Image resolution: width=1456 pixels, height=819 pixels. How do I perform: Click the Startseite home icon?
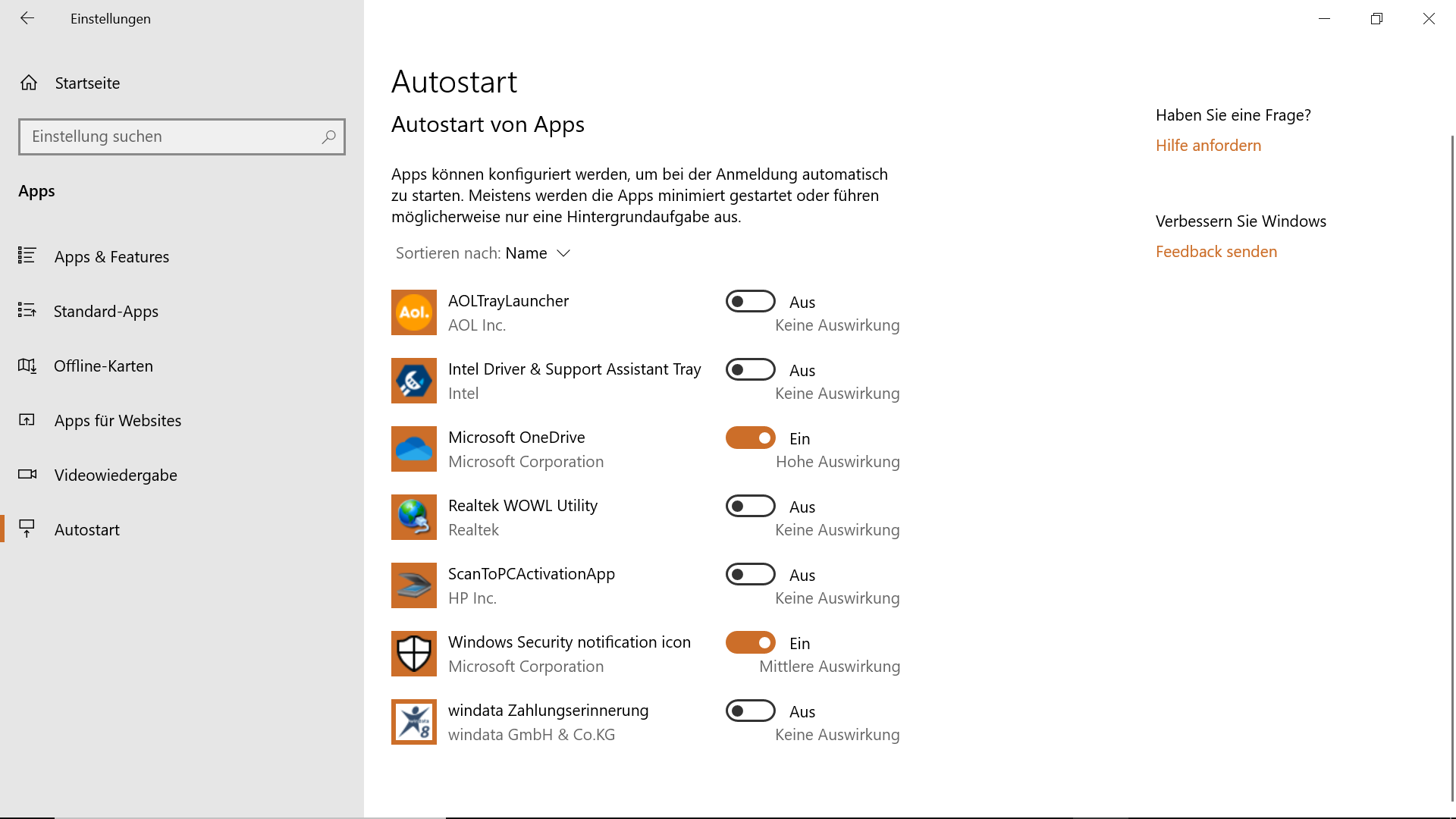[29, 83]
